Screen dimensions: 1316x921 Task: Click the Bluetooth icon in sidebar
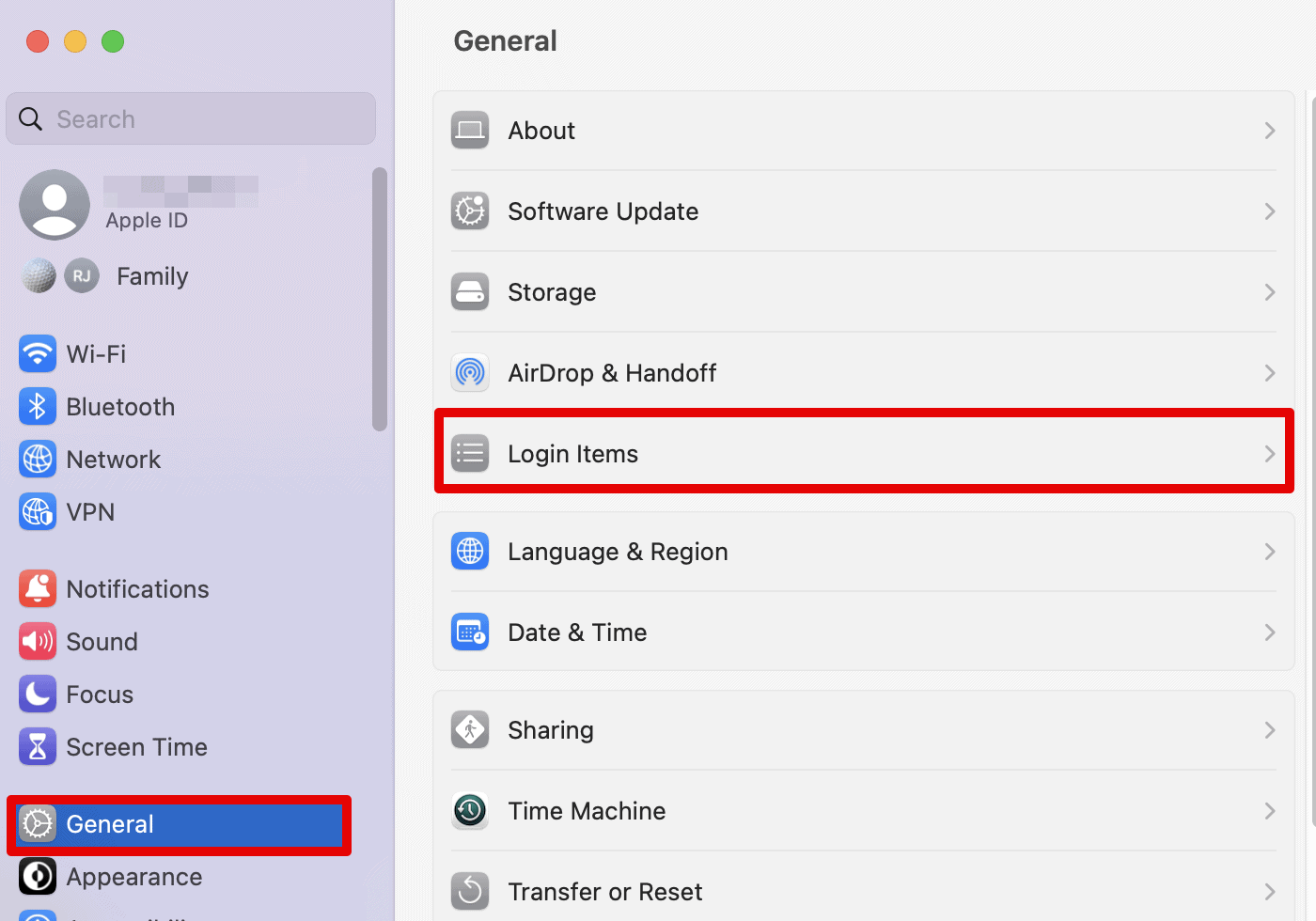[38, 407]
